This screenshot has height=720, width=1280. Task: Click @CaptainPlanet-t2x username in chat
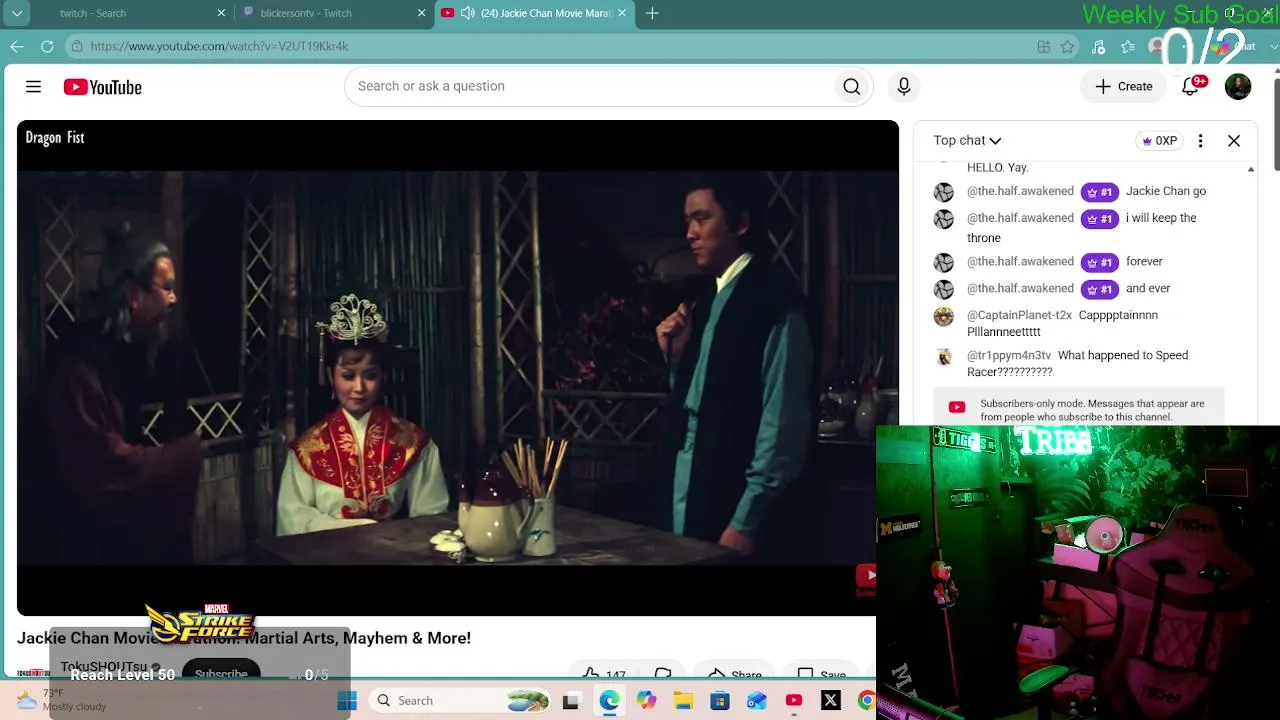(x=1019, y=315)
